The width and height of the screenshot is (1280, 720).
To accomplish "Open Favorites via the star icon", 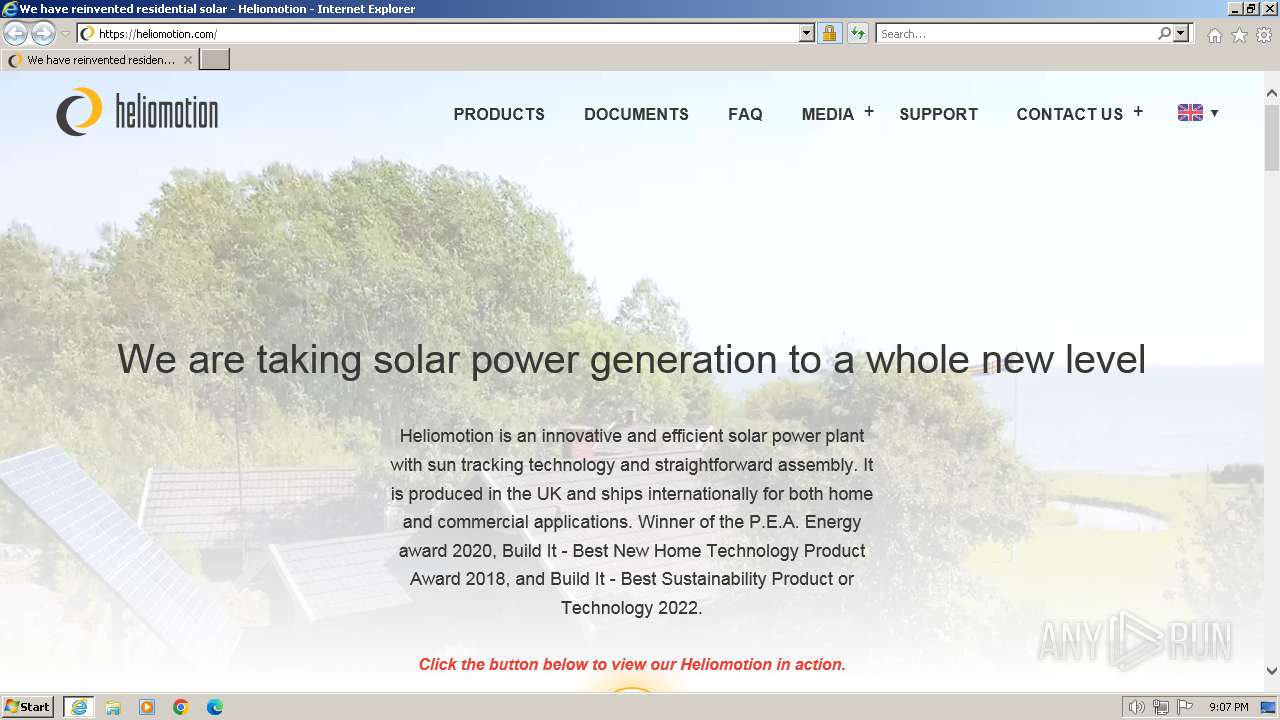I will click(x=1239, y=35).
